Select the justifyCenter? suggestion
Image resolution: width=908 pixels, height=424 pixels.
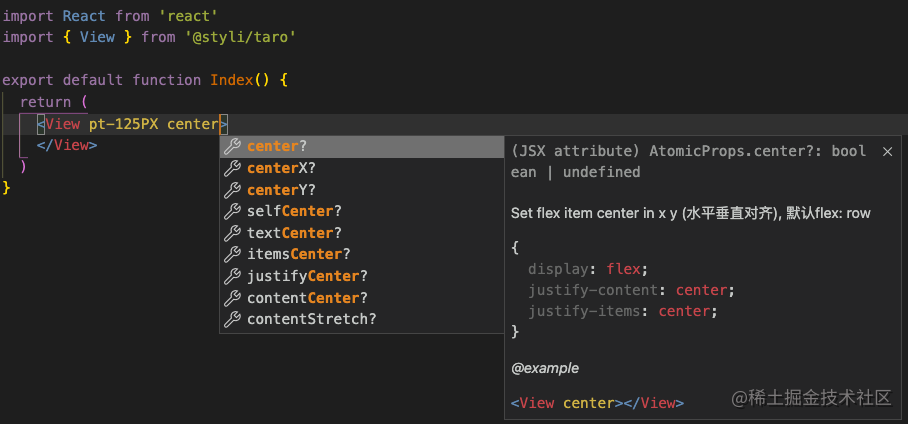[307, 276]
